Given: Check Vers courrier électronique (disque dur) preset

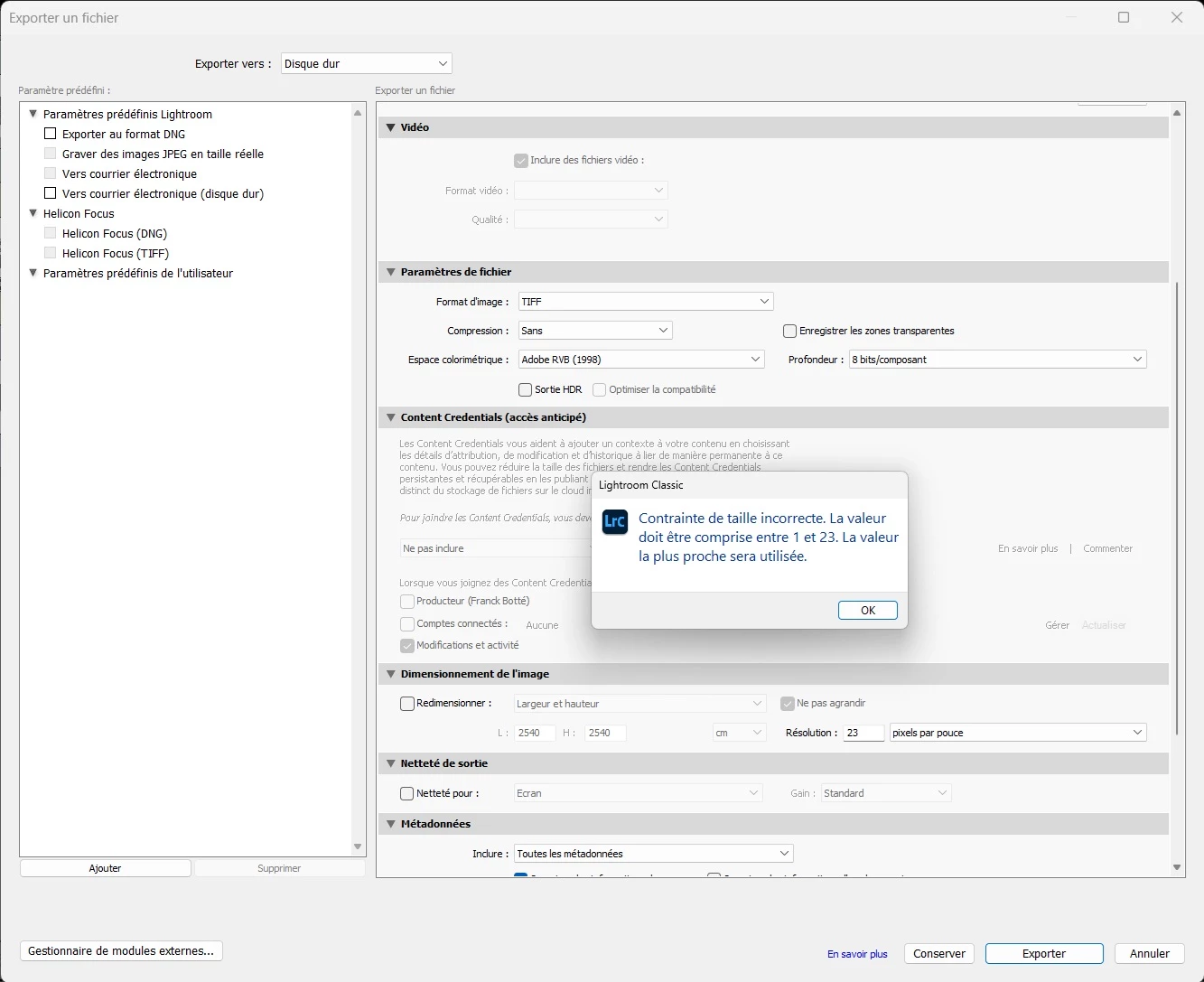Looking at the screenshot, I should [51, 193].
